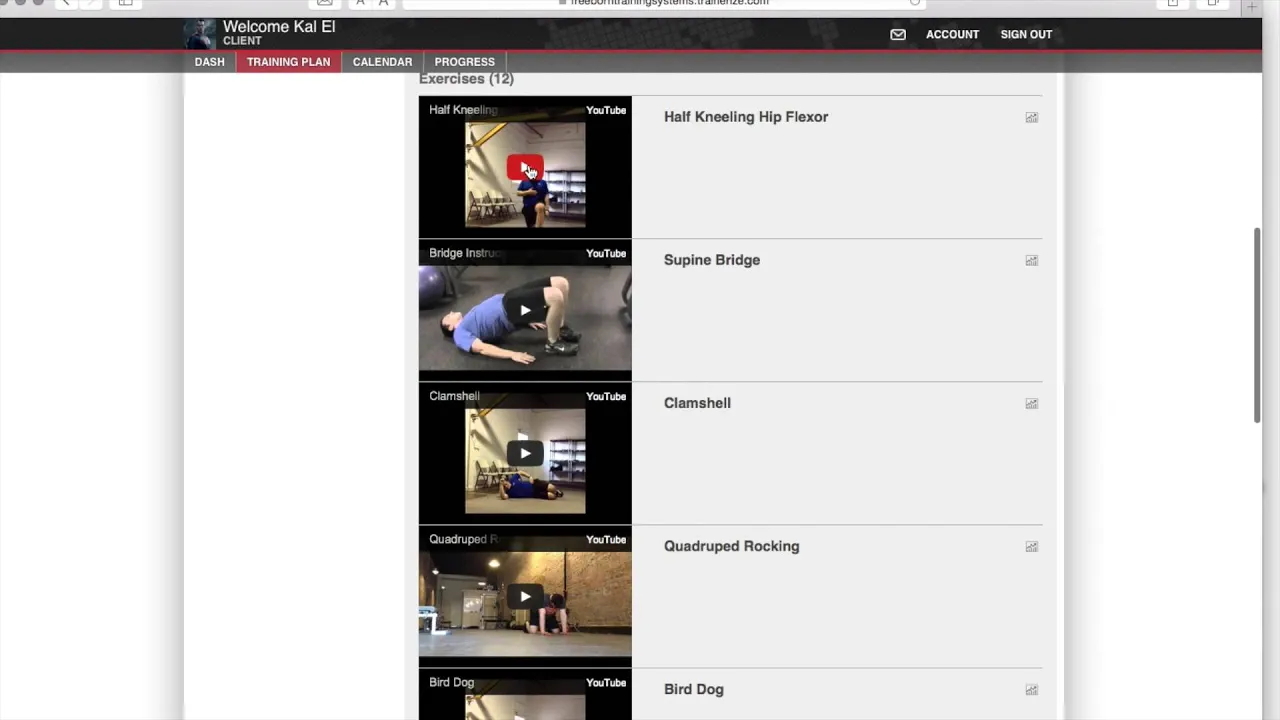Click YouTube logo on Bridge Instruction video
The height and width of the screenshot is (720, 1280).
(x=606, y=253)
